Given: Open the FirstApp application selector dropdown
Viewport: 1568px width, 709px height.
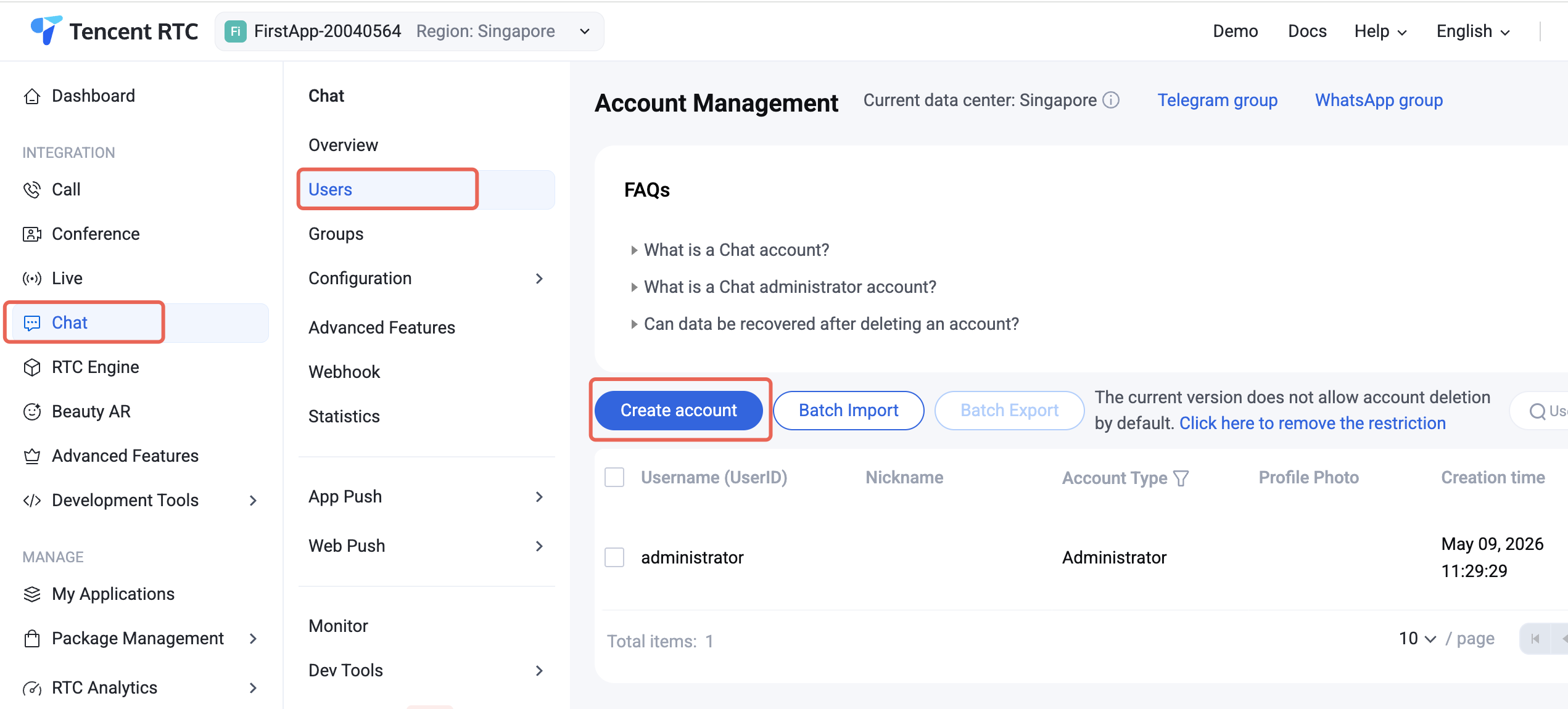Looking at the screenshot, I should 409,31.
